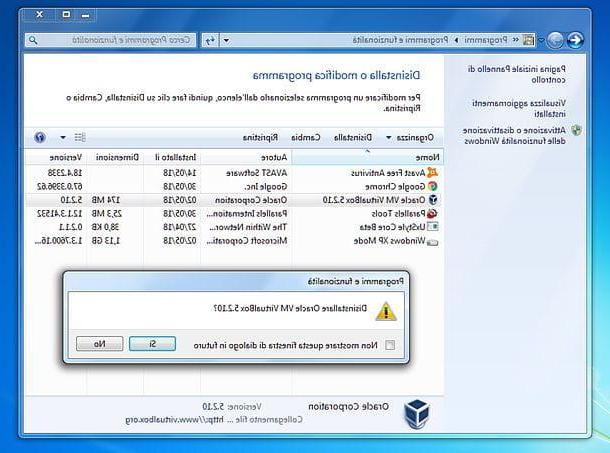Click Ripristina in the toolbar
Image resolution: width=610 pixels, height=453 pixels.
point(260,138)
